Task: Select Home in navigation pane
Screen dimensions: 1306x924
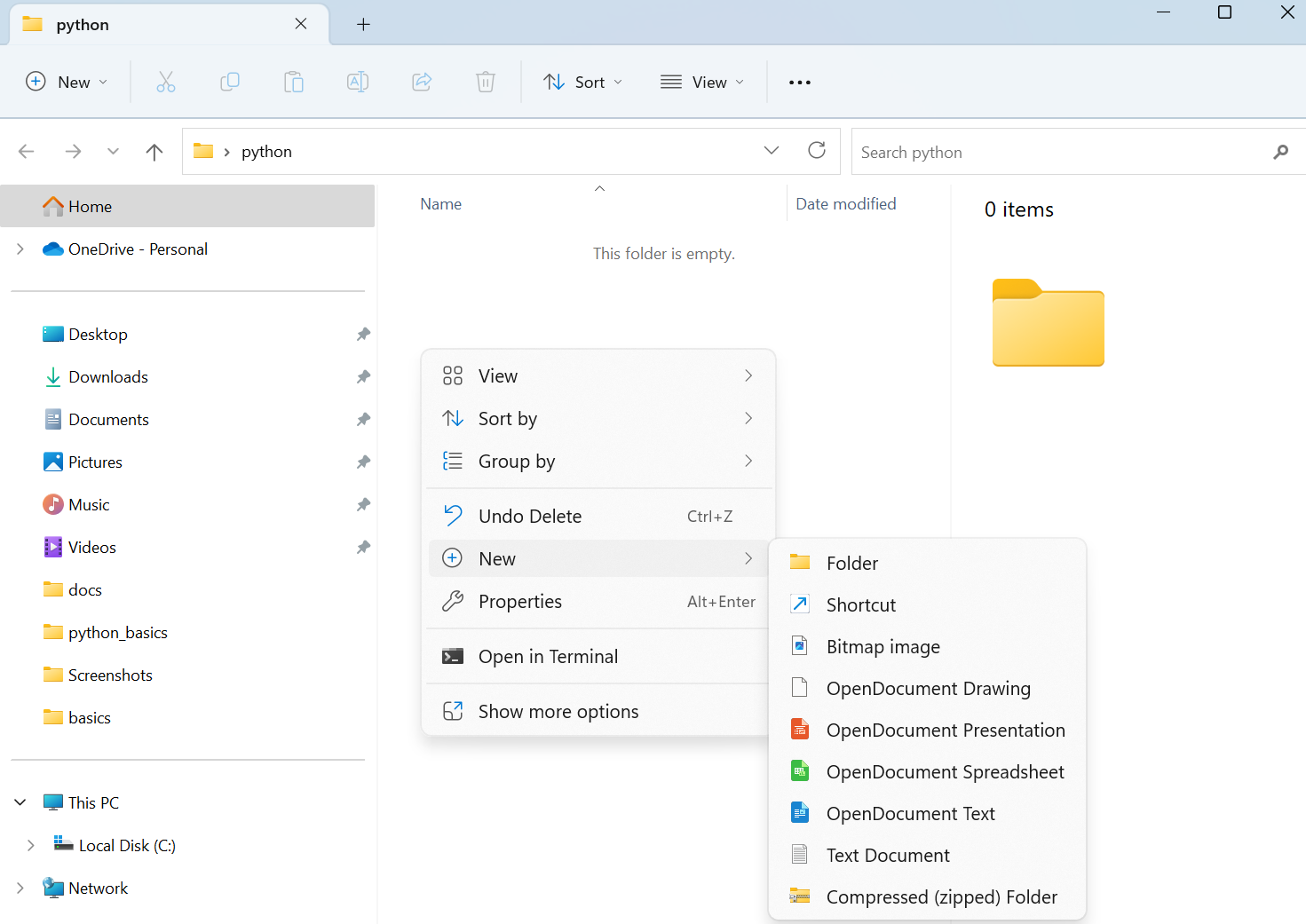Action: (x=187, y=207)
